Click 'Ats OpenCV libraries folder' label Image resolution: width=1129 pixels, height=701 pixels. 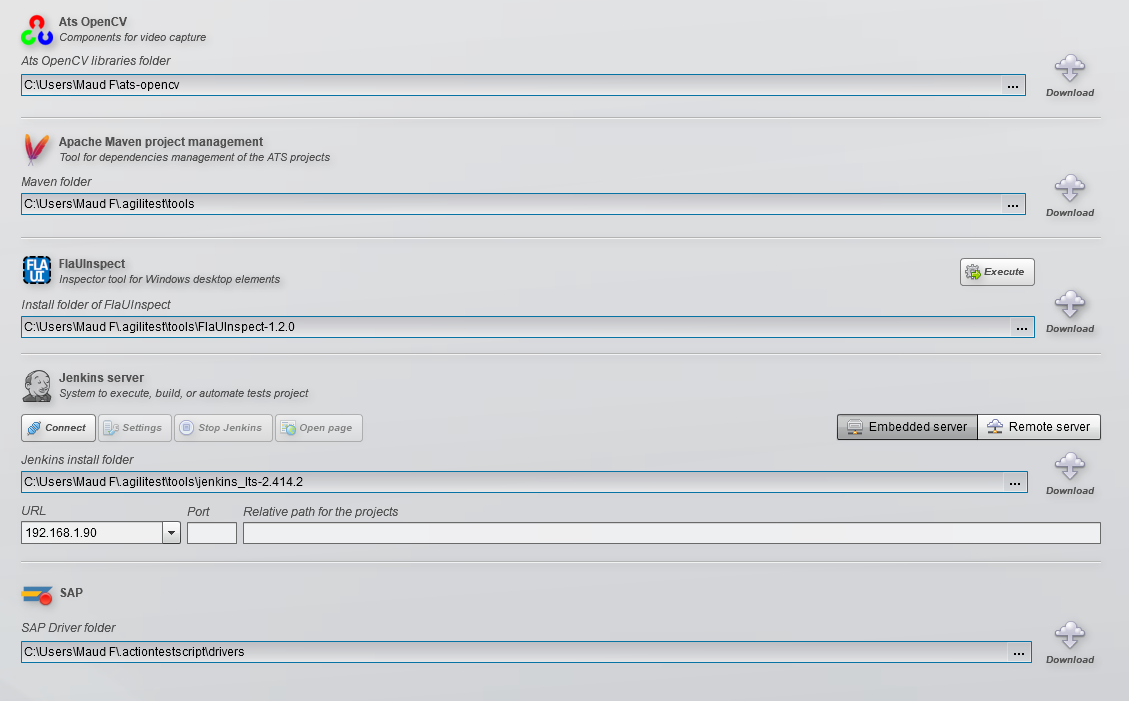click(96, 61)
